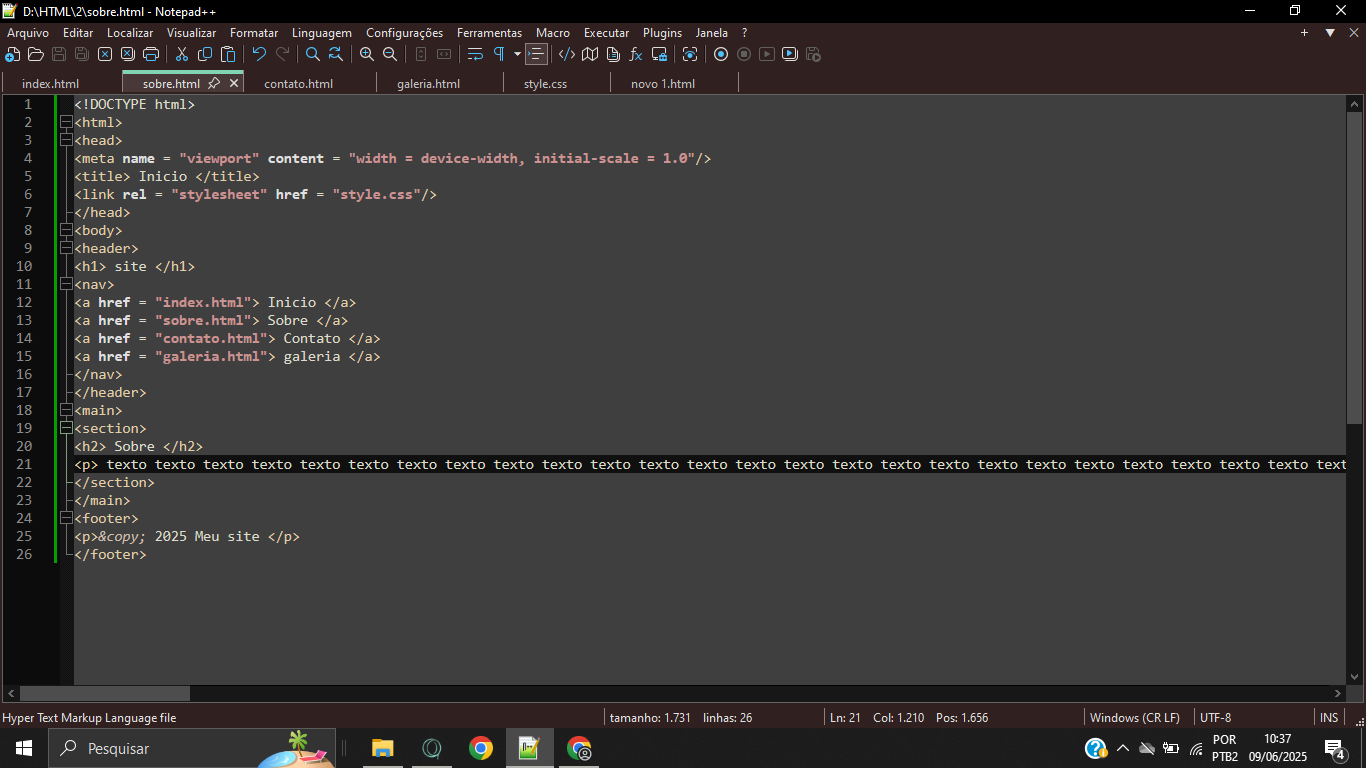Image resolution: width=1366 pixels, height=768 pixels.
Task: Click the horizontal scrollbar thumb
Action: point(104,693)
